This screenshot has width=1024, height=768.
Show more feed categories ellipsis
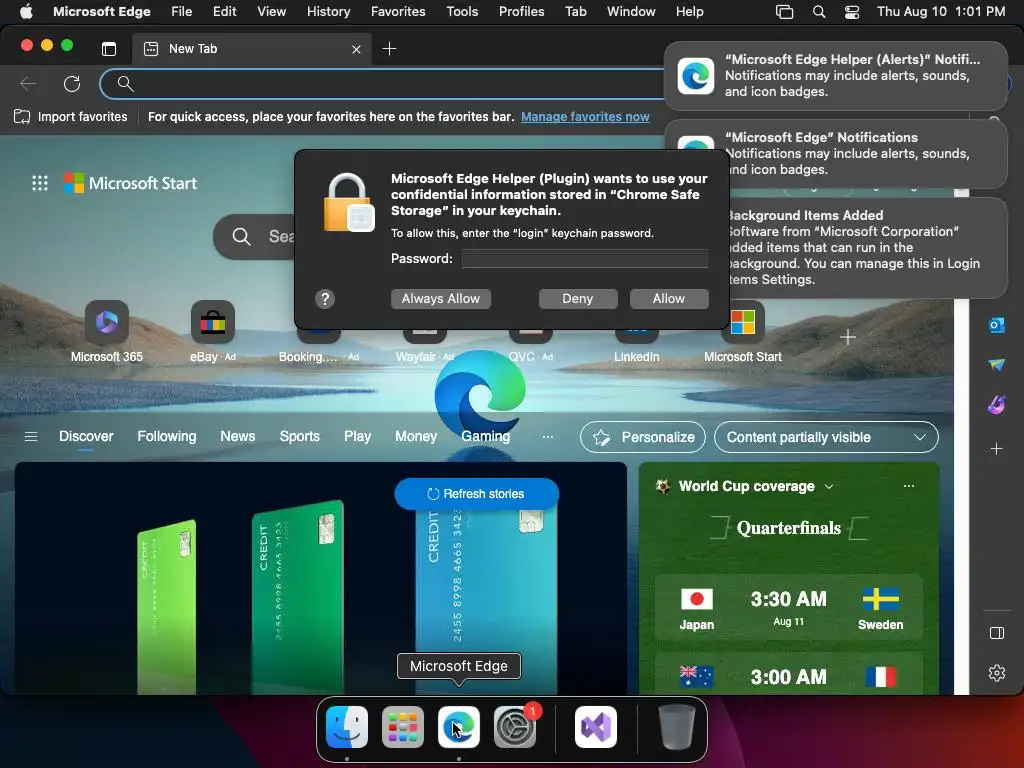click(548, 436)
